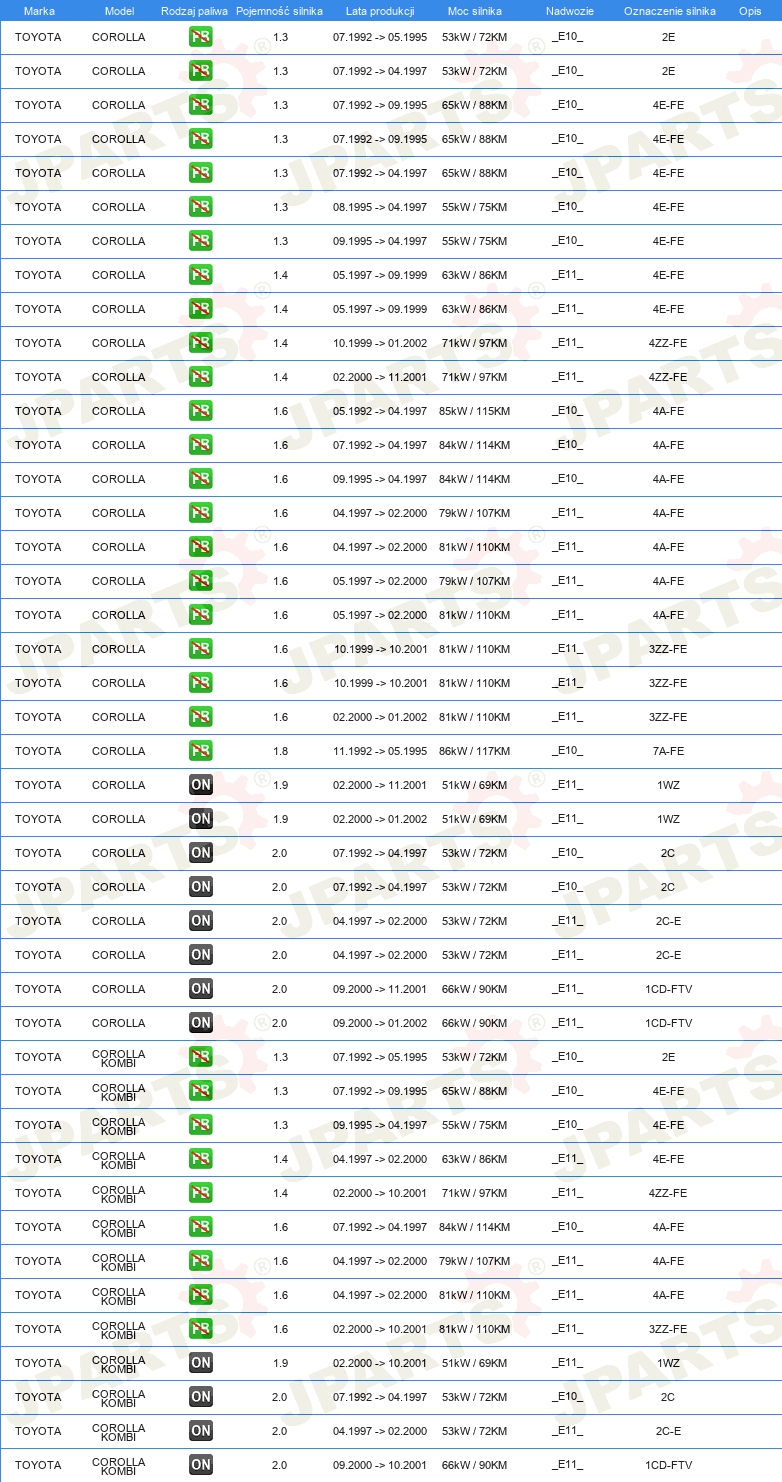Click the Nadwozie column header

coord(570,11)
